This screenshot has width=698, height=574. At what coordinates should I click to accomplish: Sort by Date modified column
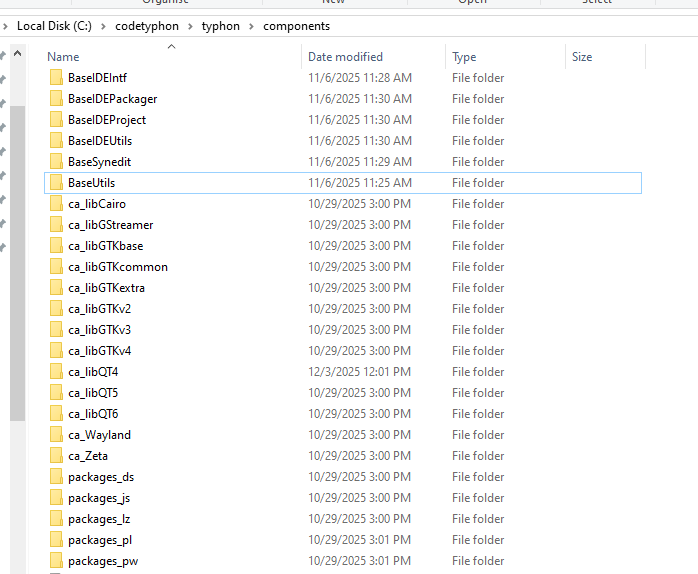pos(345,57)
